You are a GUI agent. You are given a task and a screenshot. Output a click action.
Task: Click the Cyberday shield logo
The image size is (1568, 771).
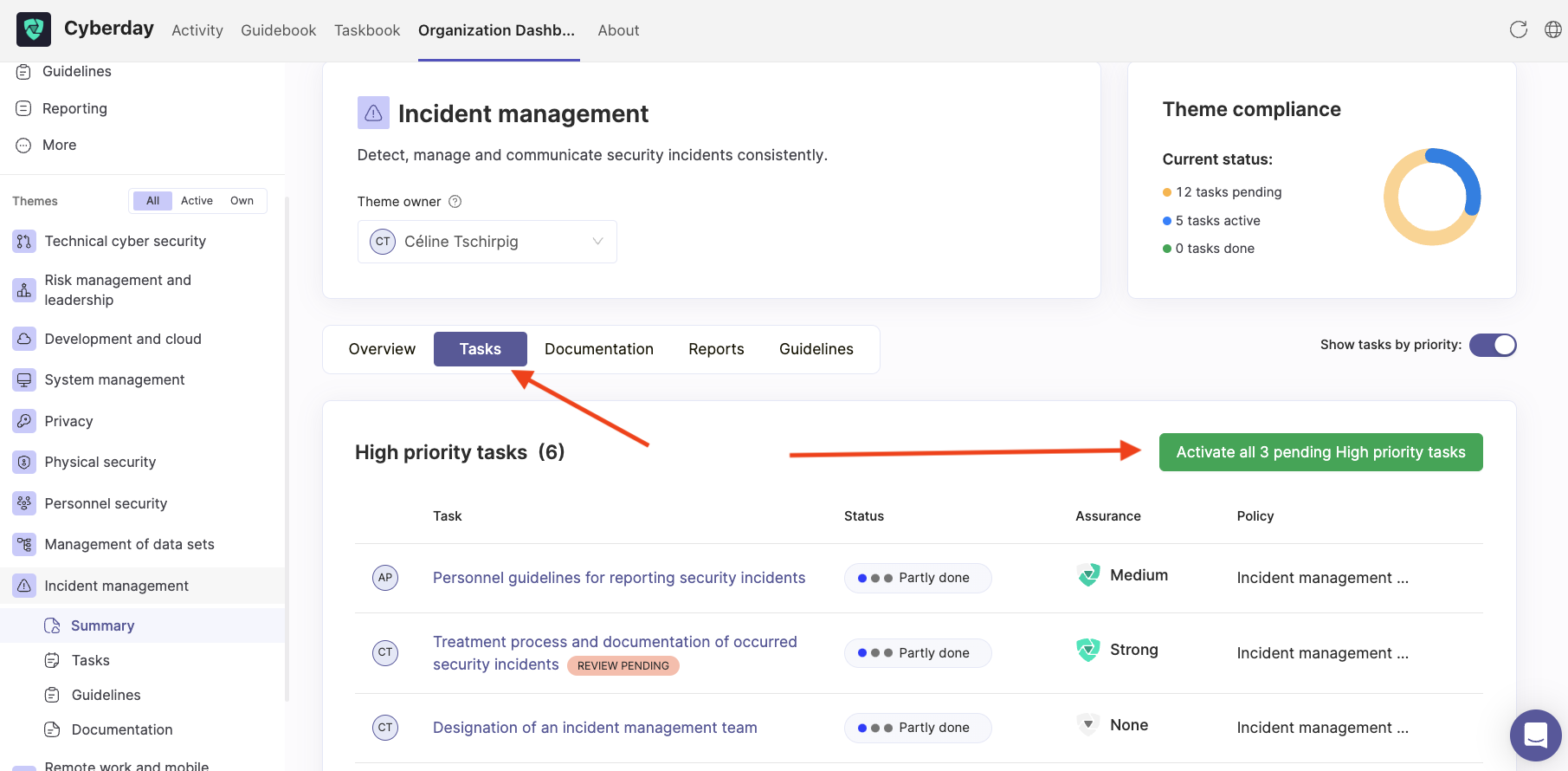[34, 29]
